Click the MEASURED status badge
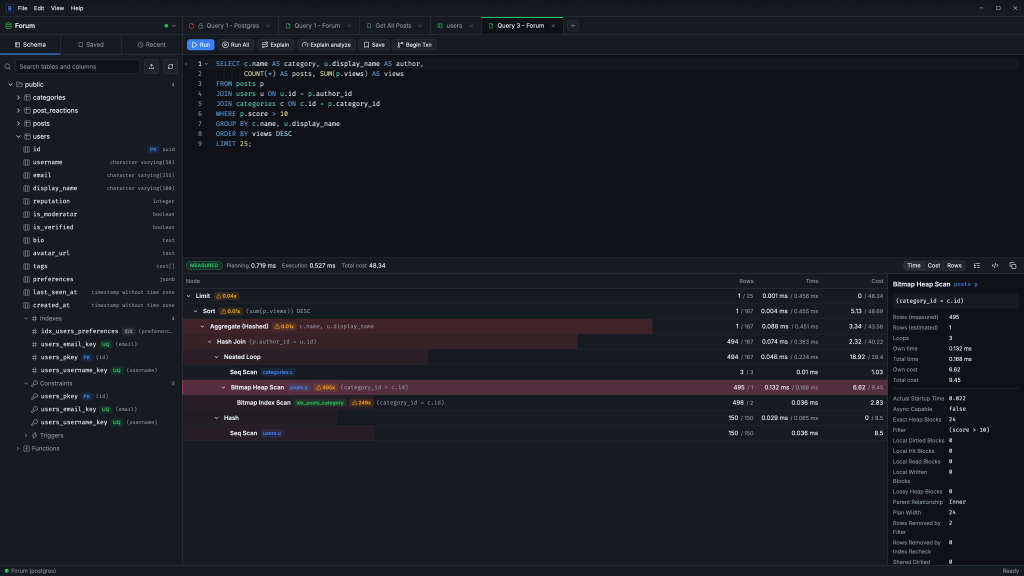The image size is (1024, 576). point(204,266)
